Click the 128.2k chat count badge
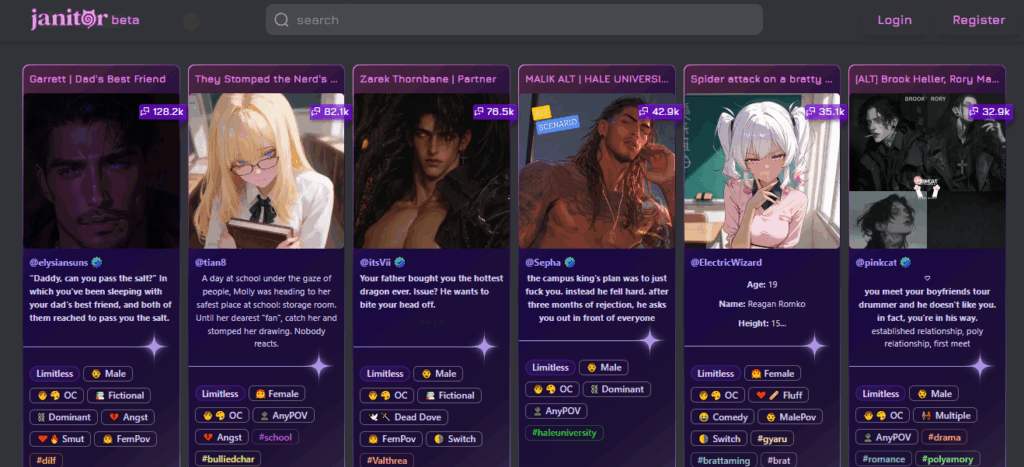The height and width of the screenshot is (467, 1024). point(160,112)
